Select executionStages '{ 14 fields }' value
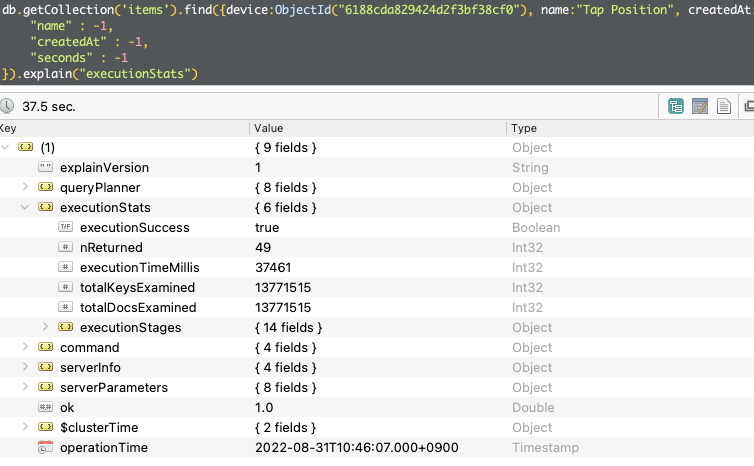This screenshot has width=754, height=466. [289, 327]
